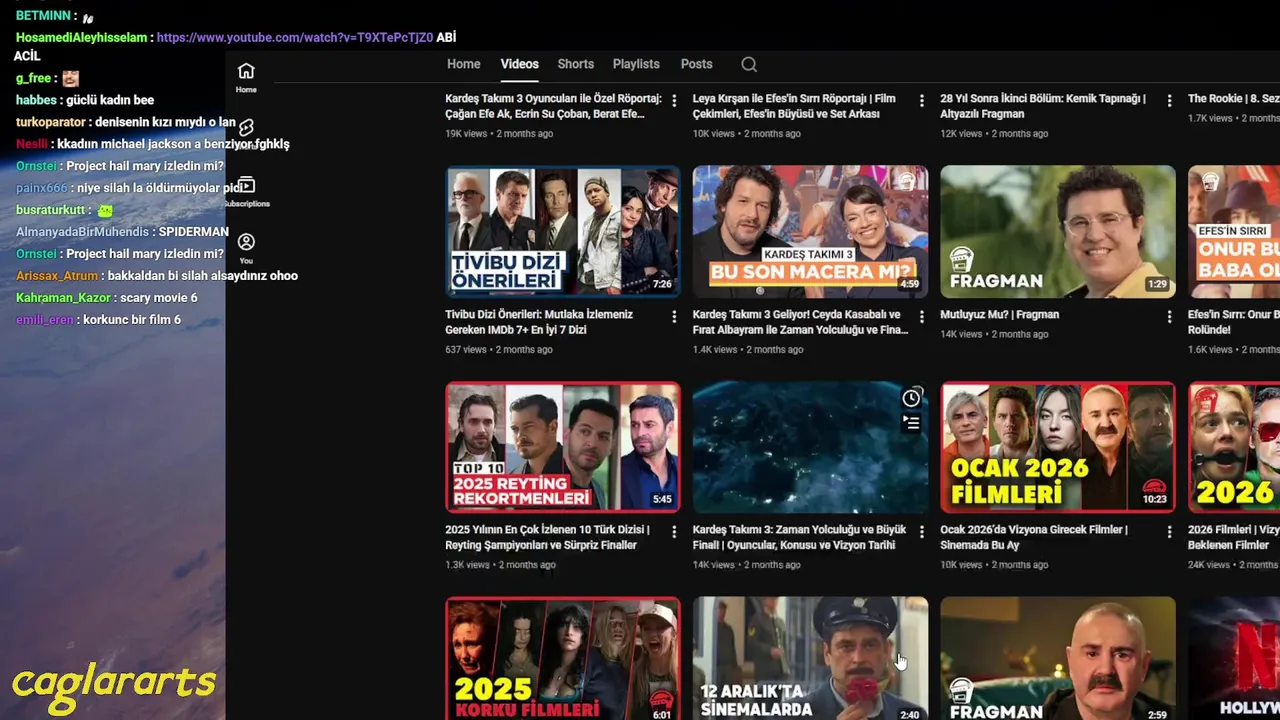1280x720 pixels.
Task: Open options menu for Tivibu Dizi Önerileri video
Action: 674,316
